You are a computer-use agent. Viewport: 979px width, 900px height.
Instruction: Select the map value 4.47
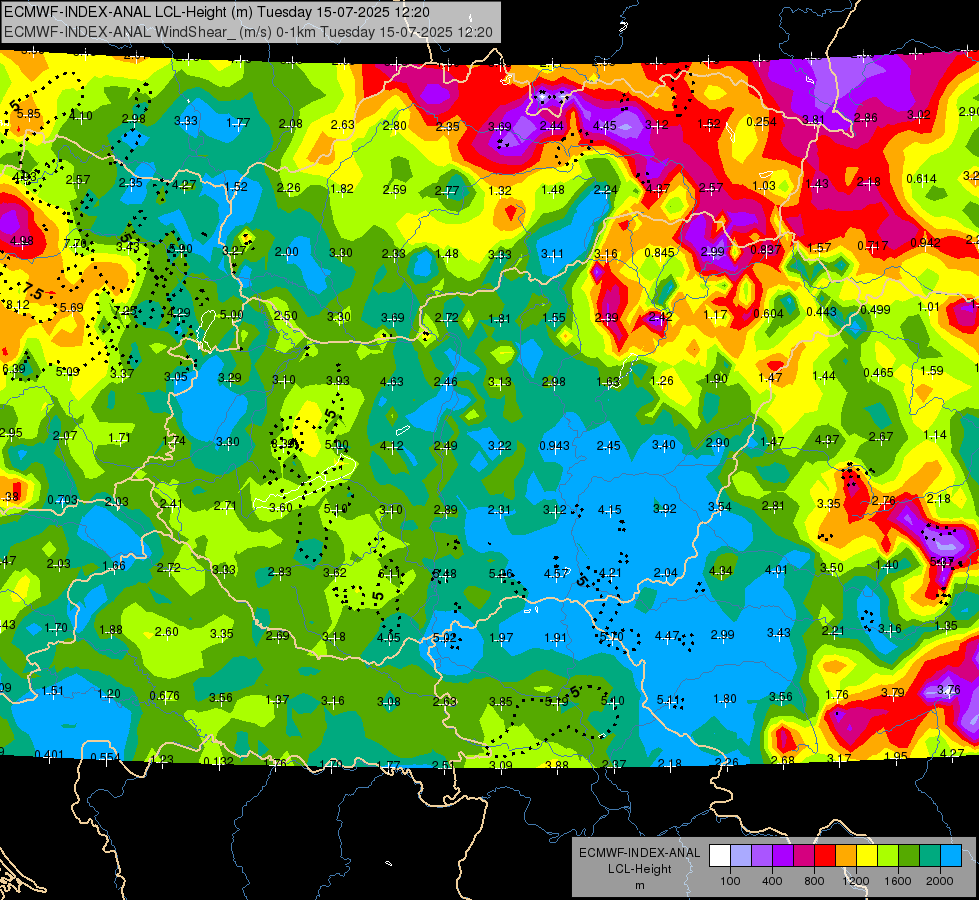[x=667, y=636]
